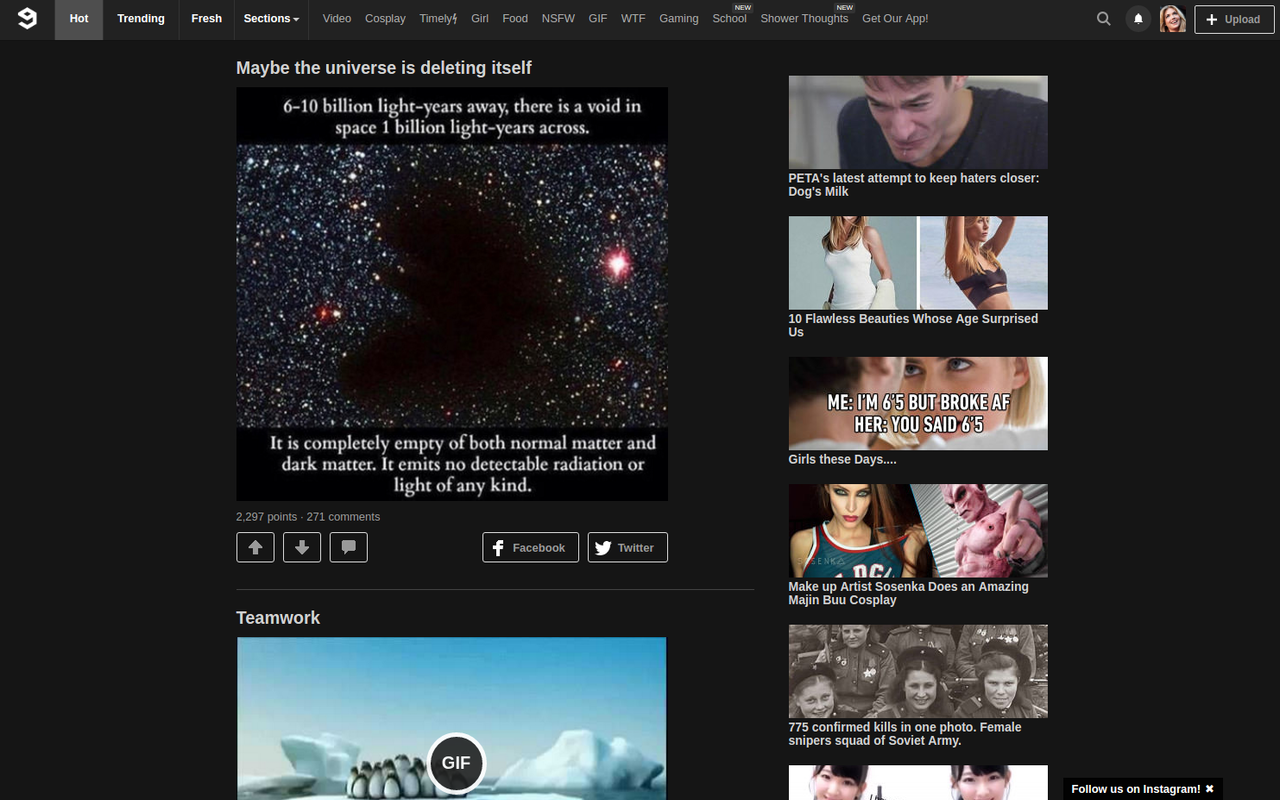1280x800 pixels.
Task: Toggle to the Trending feed
Action: (x=141, y=18)
